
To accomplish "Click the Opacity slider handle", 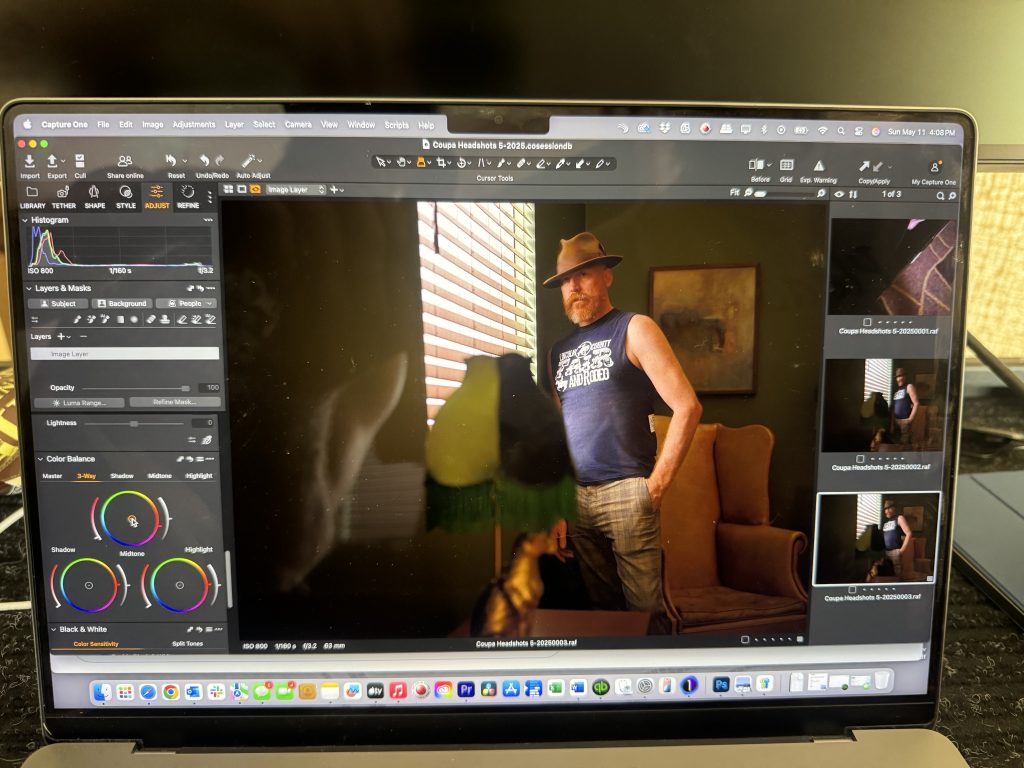I will click(185, 388).
